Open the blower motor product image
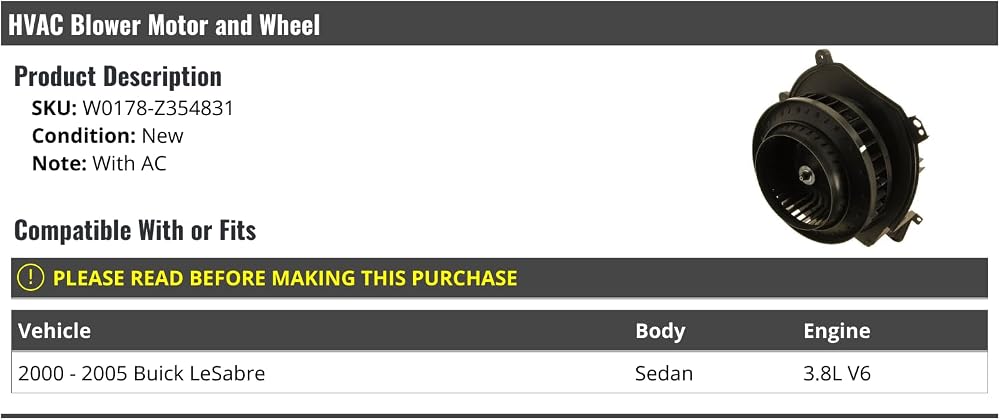 pyautogui.click(x=840, y=148)
